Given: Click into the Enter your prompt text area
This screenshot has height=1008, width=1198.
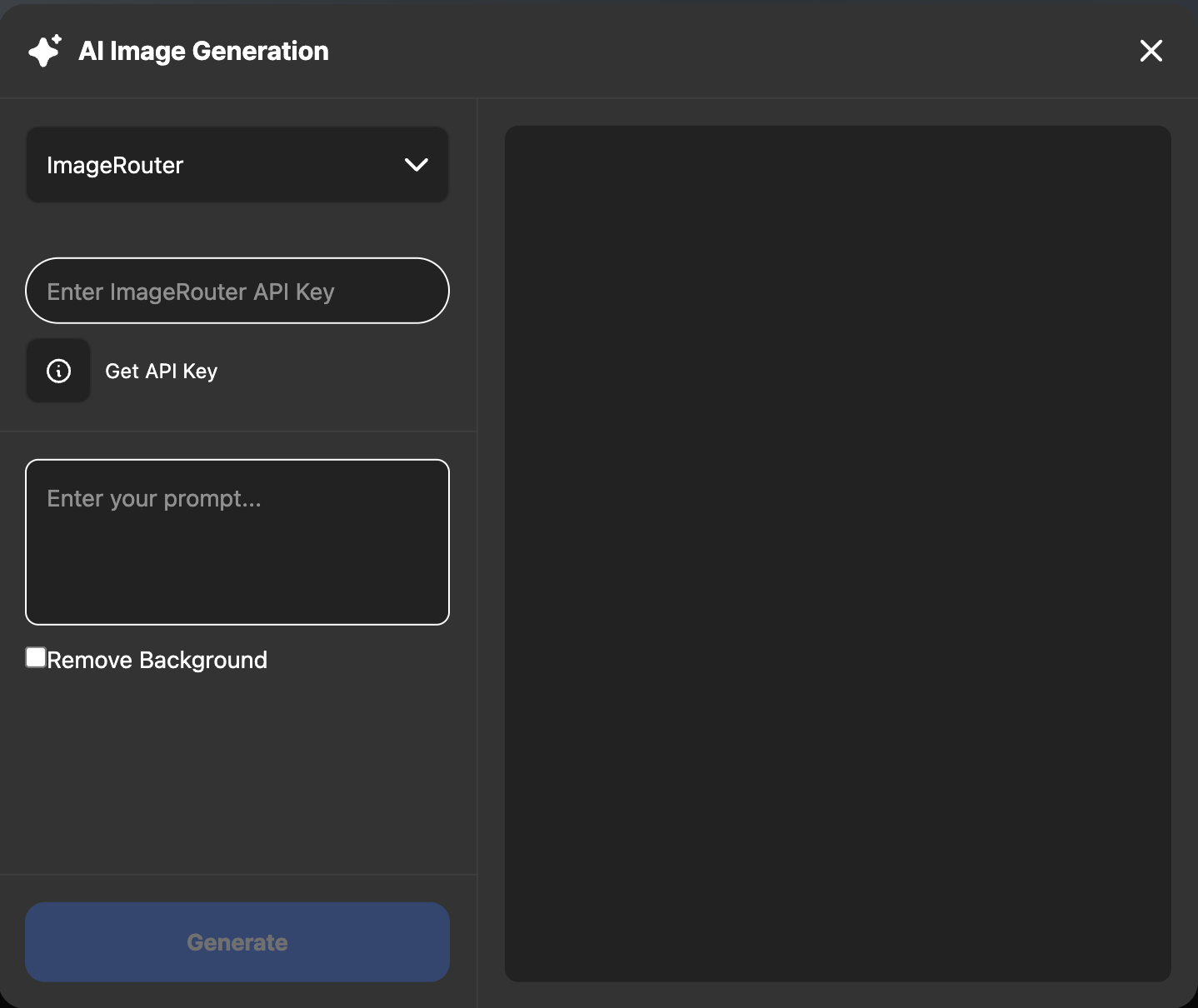Looking at the screenshot, I should (237, 542).
